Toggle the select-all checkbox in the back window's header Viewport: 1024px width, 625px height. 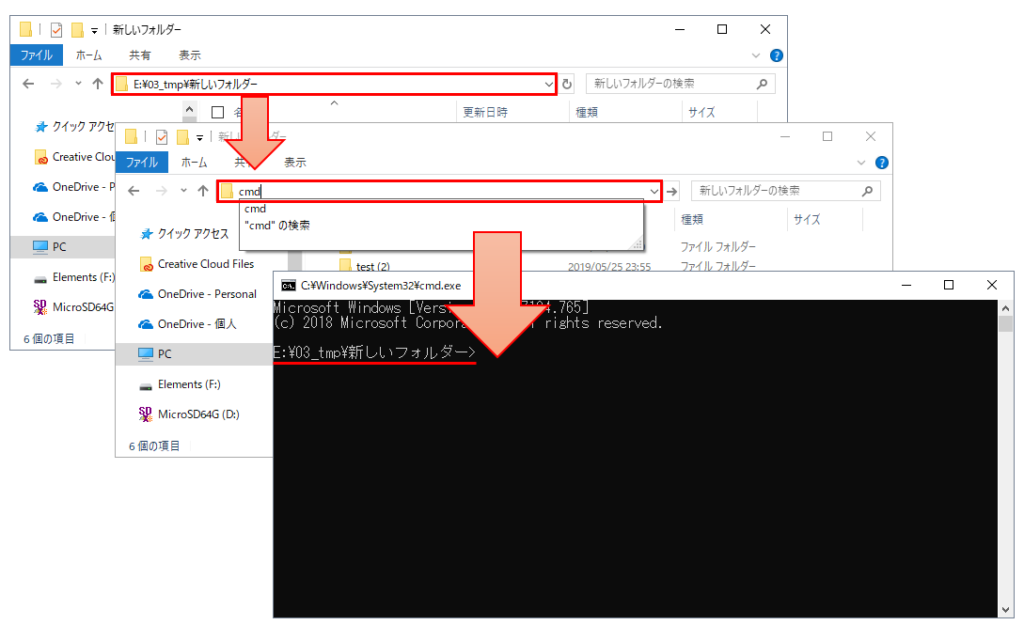pos(217,112)
